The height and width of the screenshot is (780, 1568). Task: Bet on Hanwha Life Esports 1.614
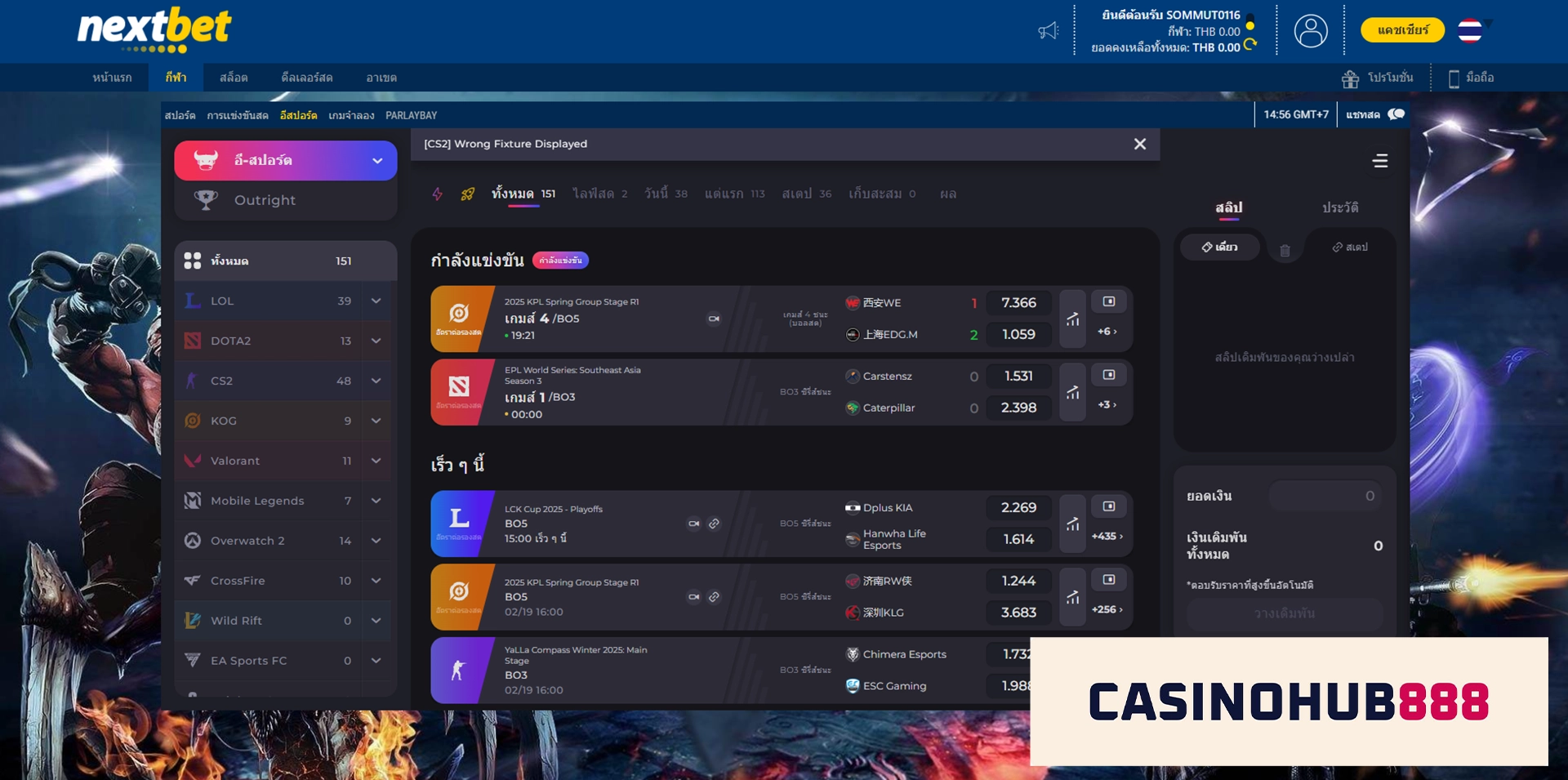(x=1018, y=539)
